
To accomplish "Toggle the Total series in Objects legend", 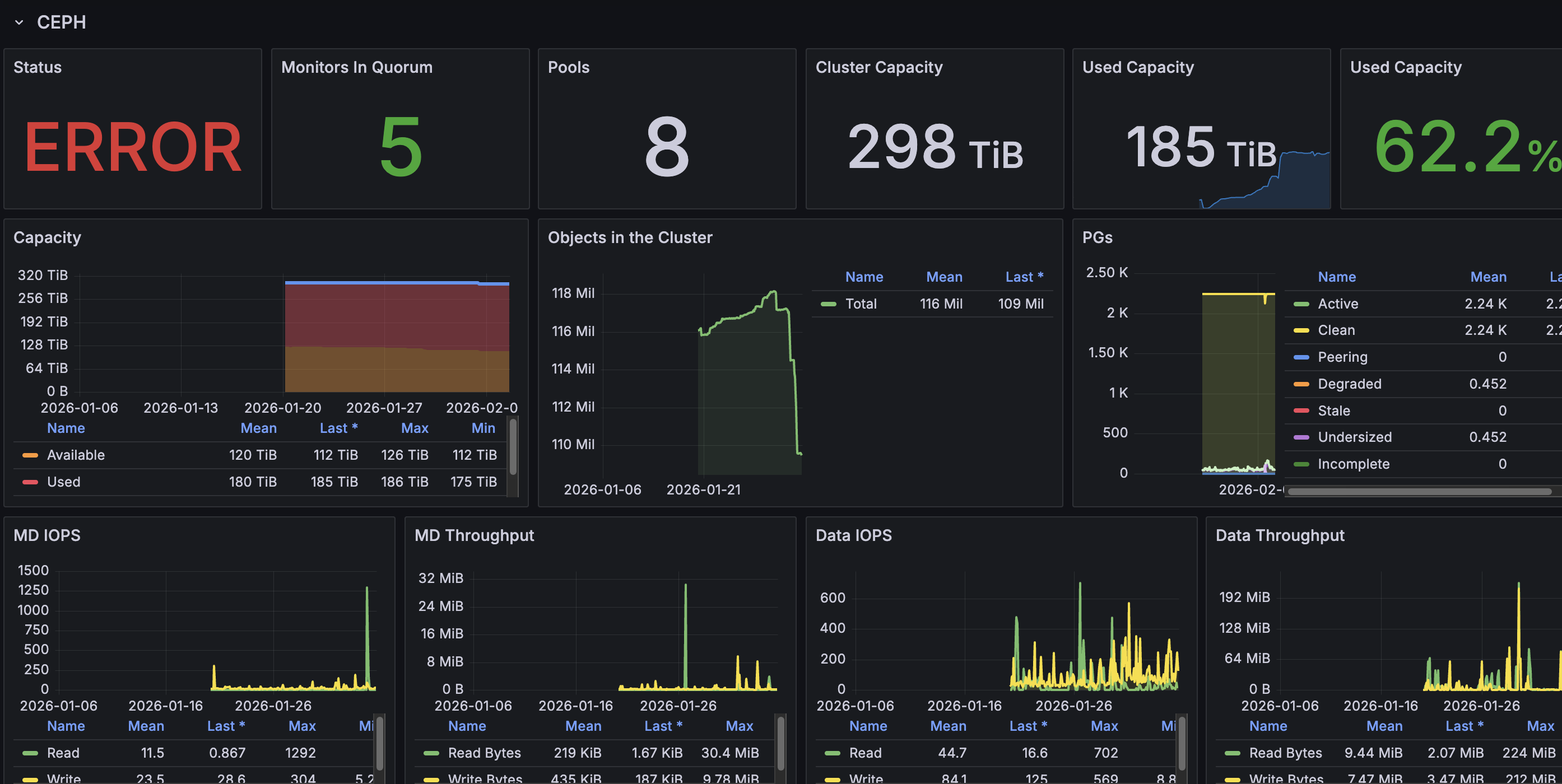I will (x=861, y=304).
